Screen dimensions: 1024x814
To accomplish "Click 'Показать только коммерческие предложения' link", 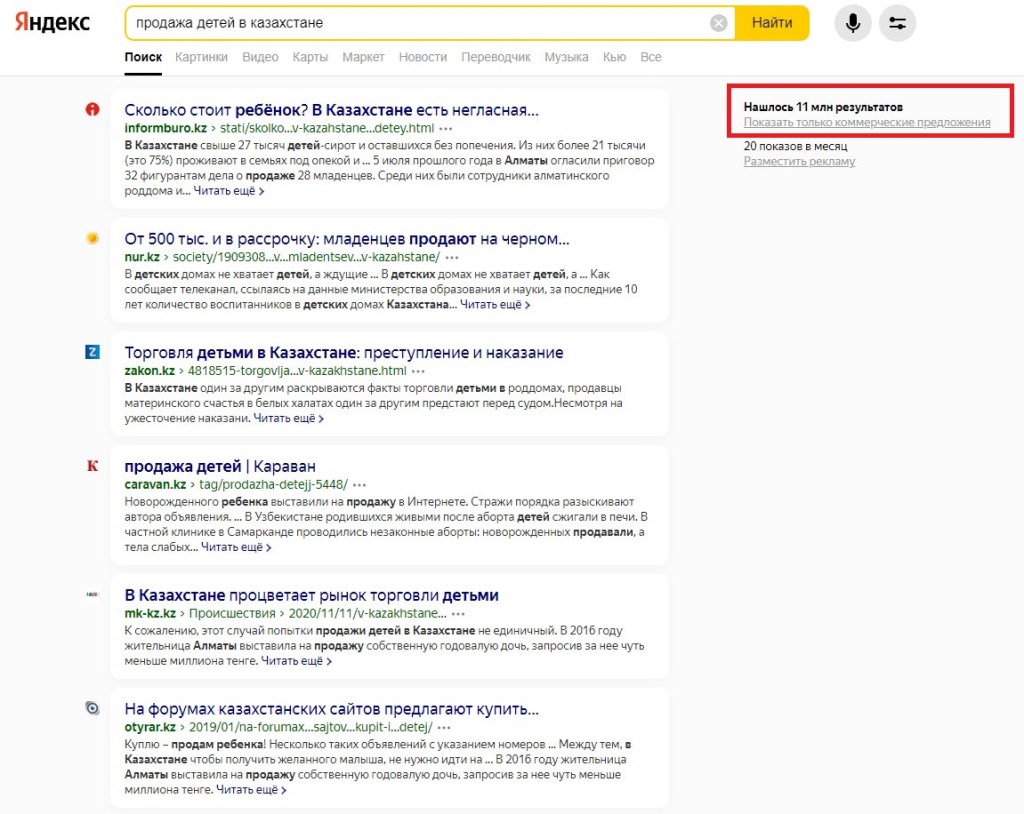I will click(866, 123).
